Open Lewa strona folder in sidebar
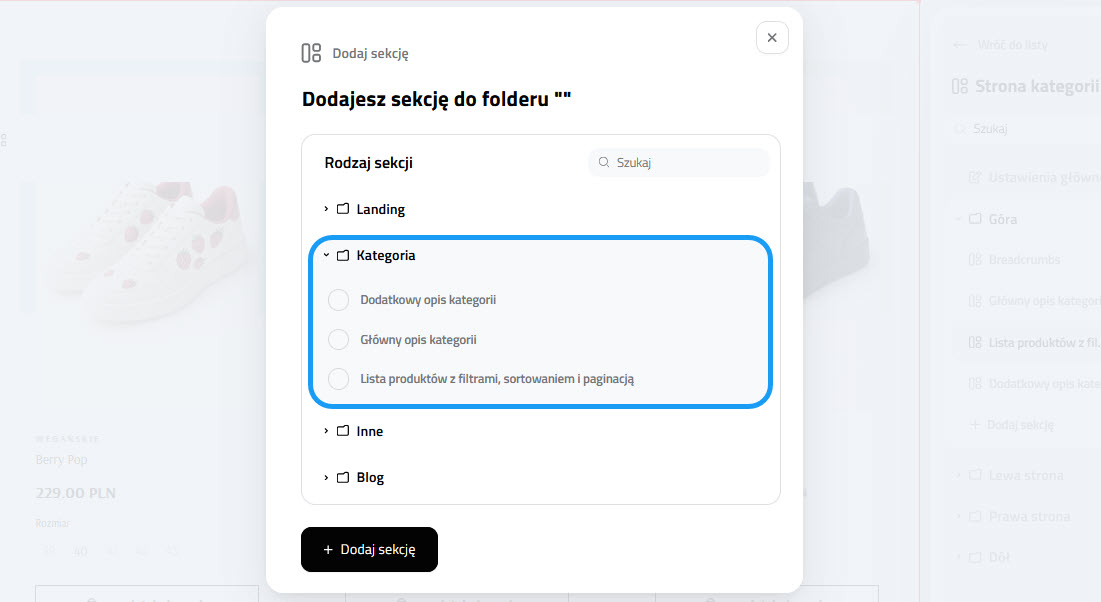 tap(1025, 476)
